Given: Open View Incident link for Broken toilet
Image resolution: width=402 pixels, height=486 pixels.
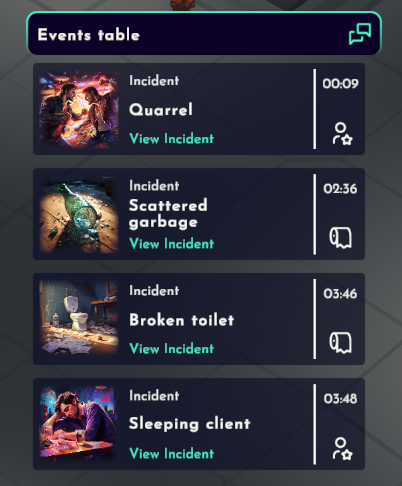Looking at the screenshot, I should pyautogui.click(x=171, y=349).
